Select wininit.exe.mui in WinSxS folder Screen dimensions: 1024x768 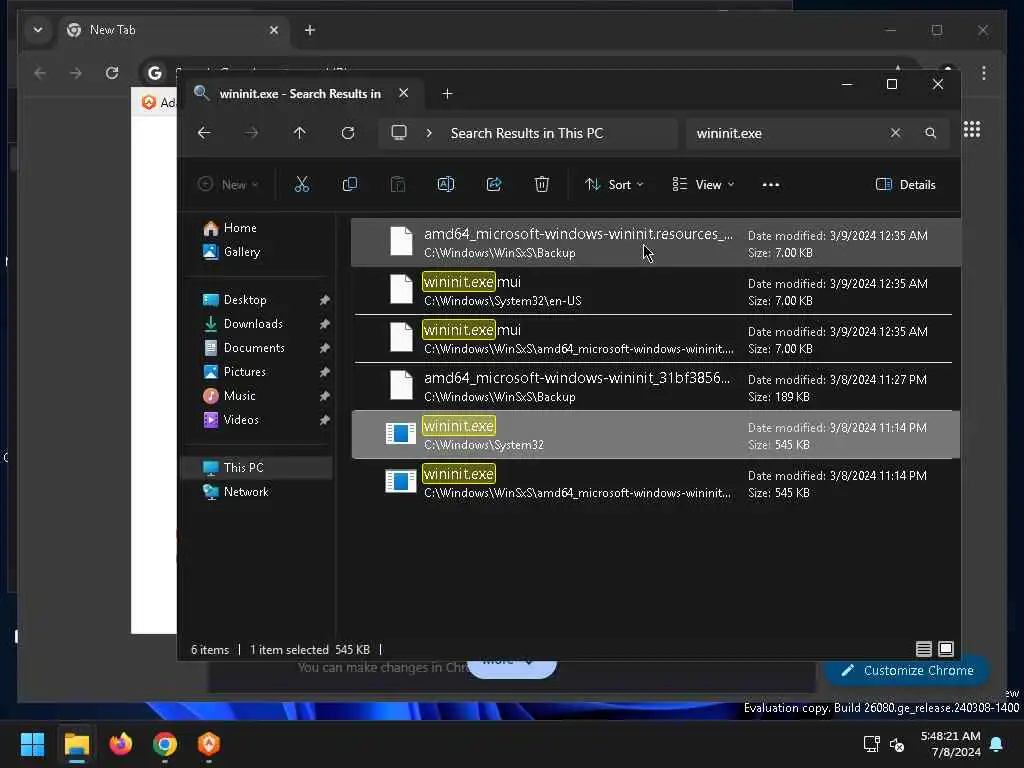pyautogui.click(x=656, y=339)
